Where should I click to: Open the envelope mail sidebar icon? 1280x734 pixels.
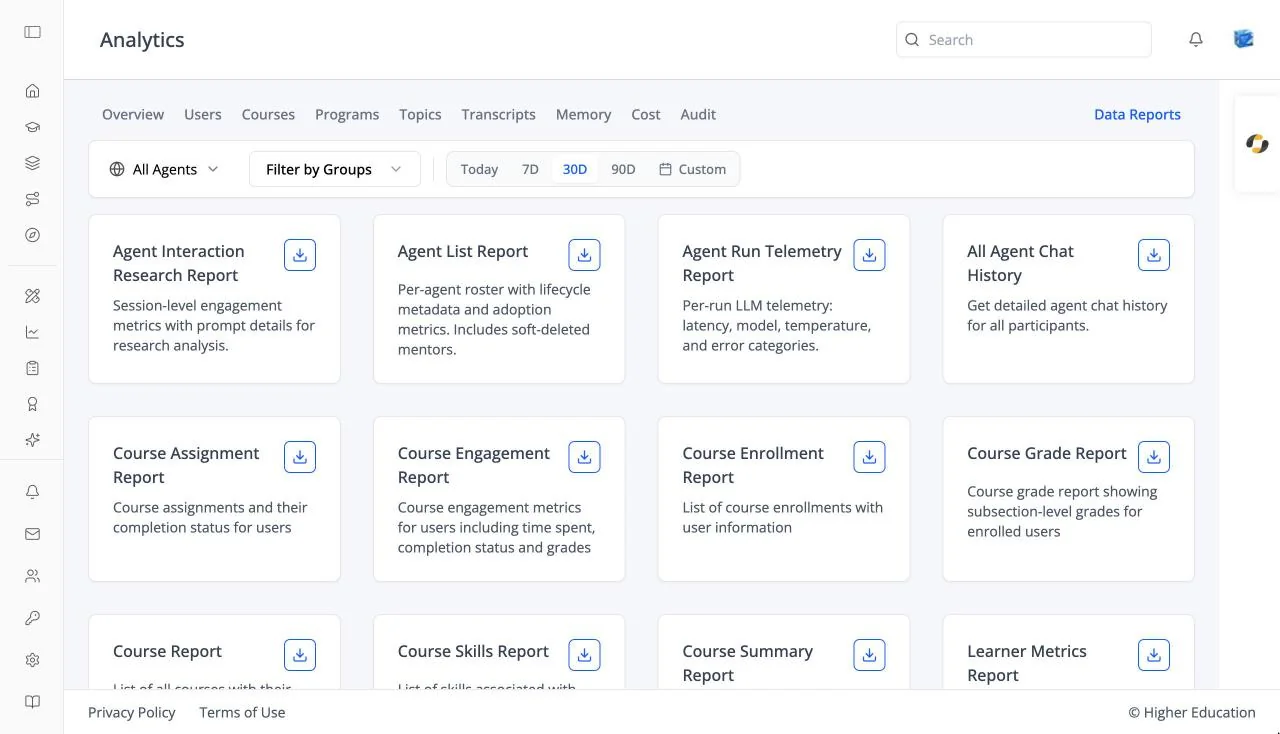(x=32, y=534)
